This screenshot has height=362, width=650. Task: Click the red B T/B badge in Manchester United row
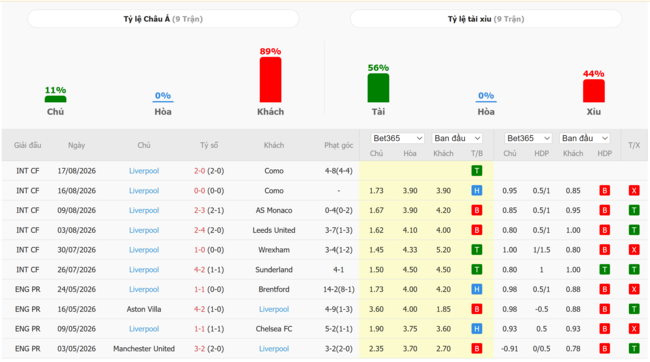[x=477, y=349]
